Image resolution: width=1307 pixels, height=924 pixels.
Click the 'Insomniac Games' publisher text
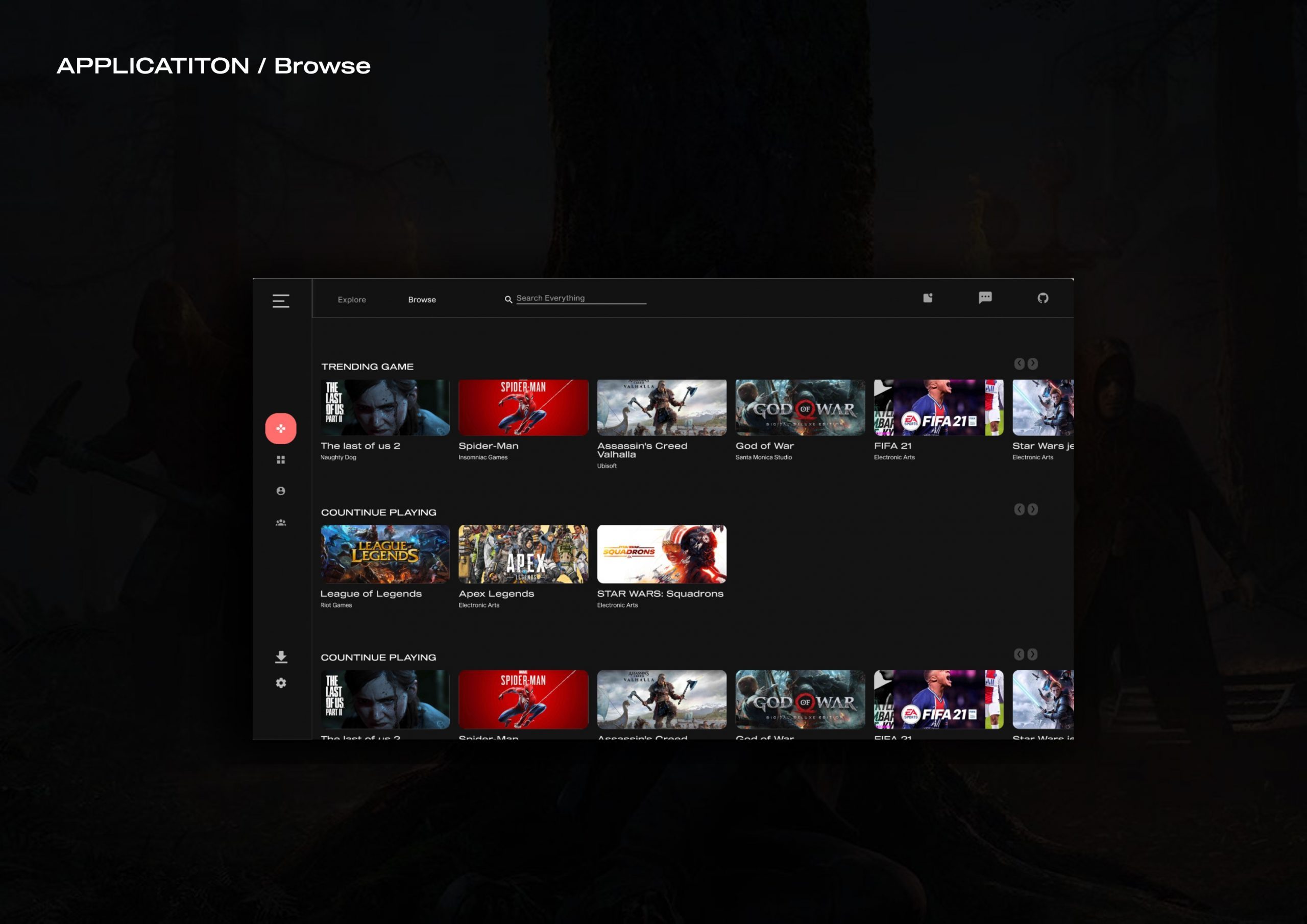[x=483, y=457]
